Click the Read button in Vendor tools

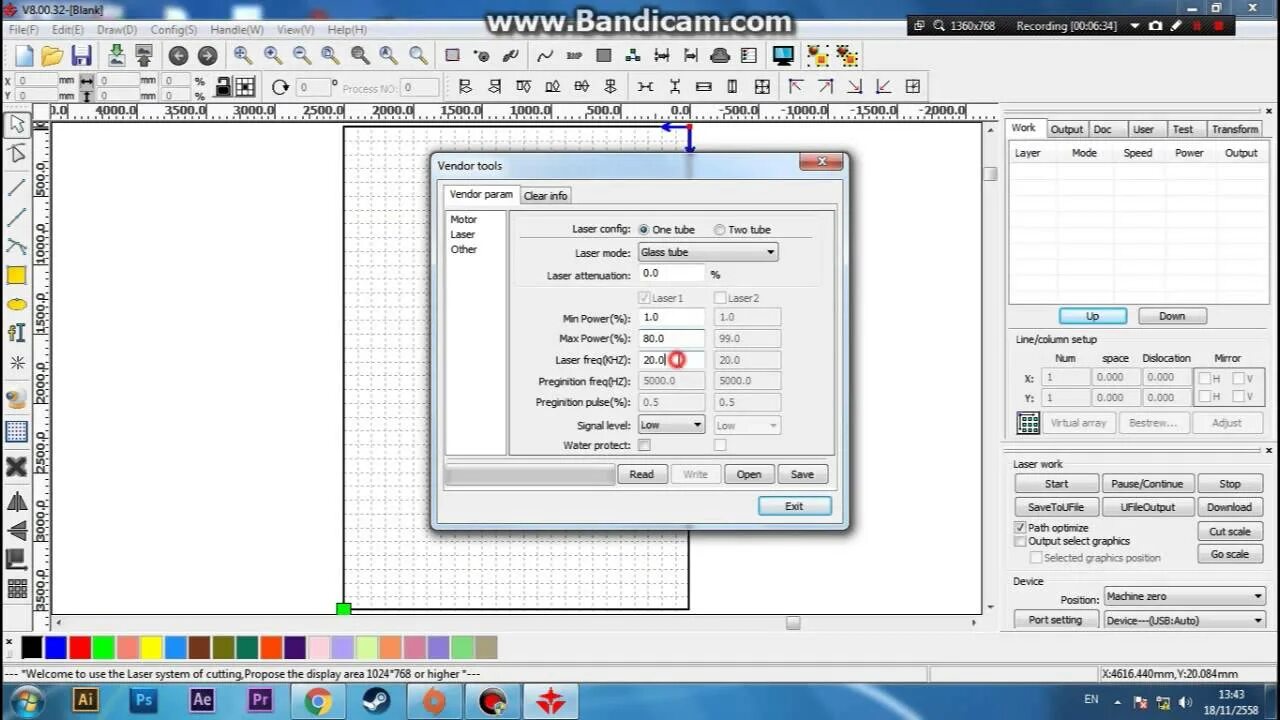tap(642, 473)
